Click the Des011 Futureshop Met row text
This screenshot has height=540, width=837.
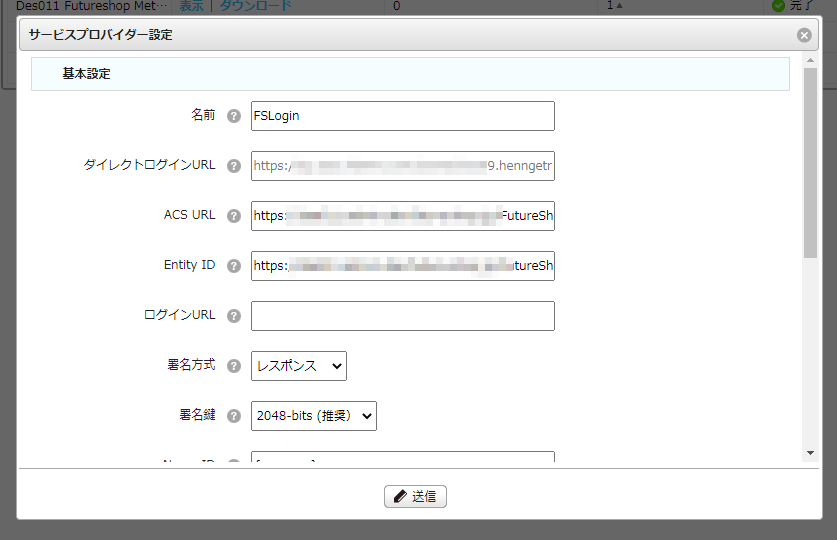(x=91, y=6)
